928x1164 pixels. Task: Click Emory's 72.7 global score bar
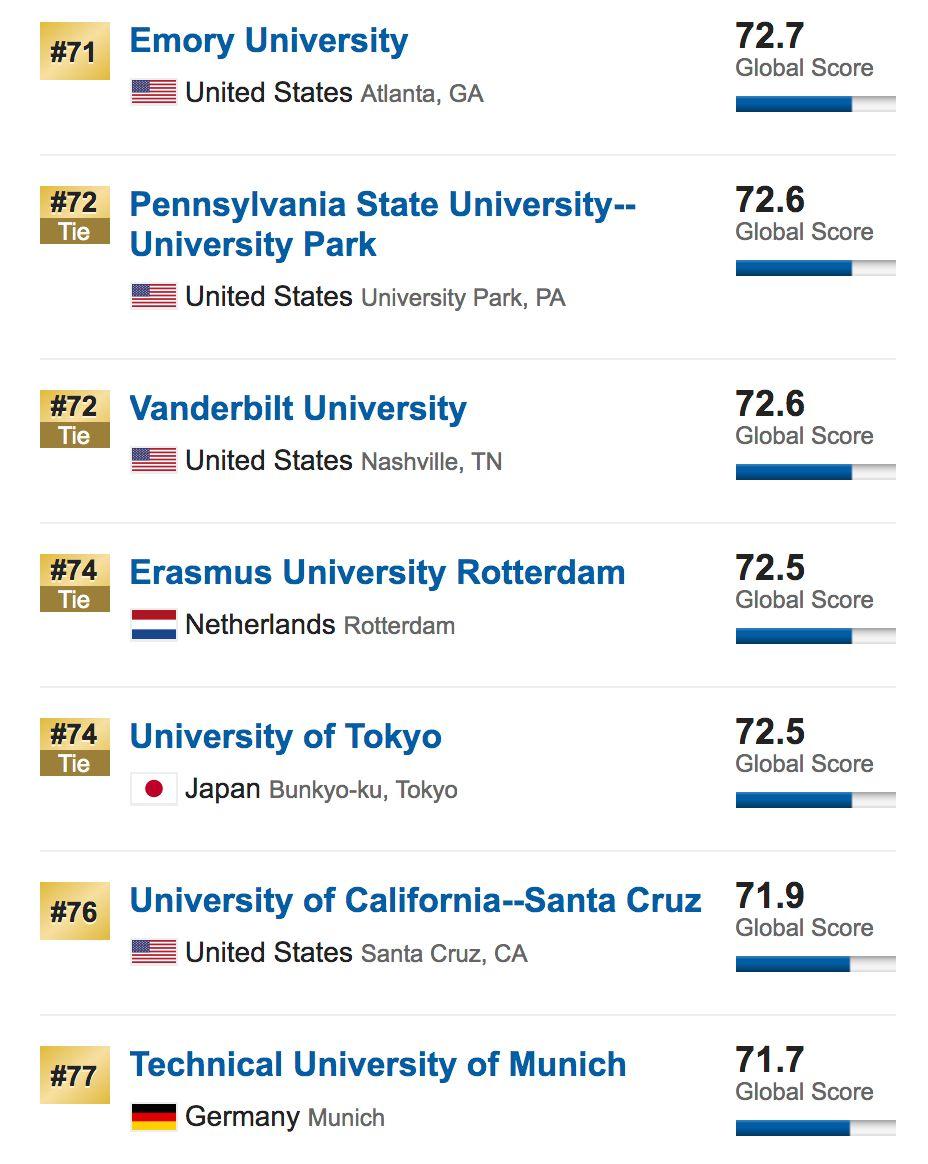point(815,104)
